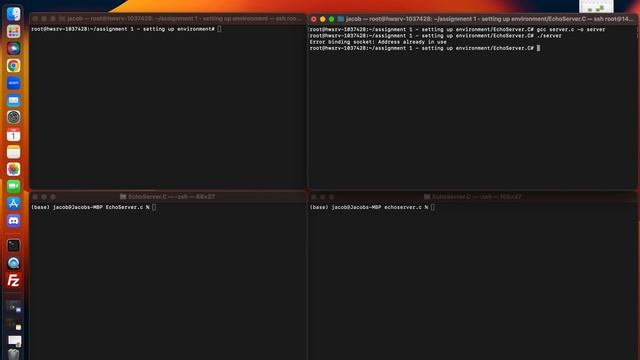Open the App Store from the dock
640x360 pixels.
pos(13,203)
